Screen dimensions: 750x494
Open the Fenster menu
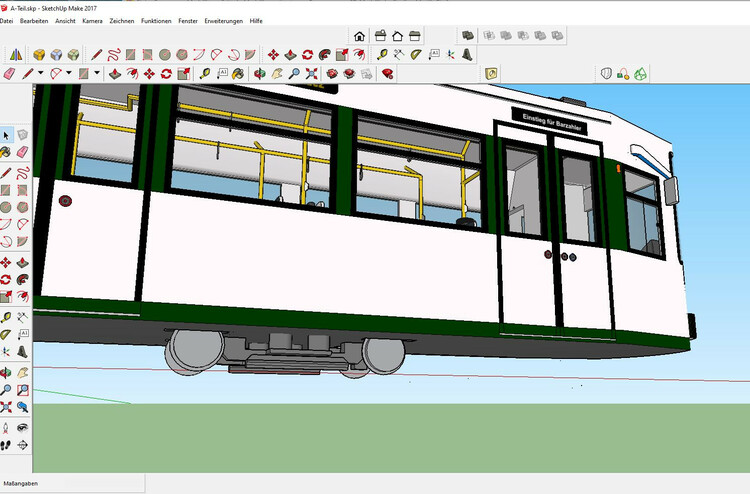[188, 21]
